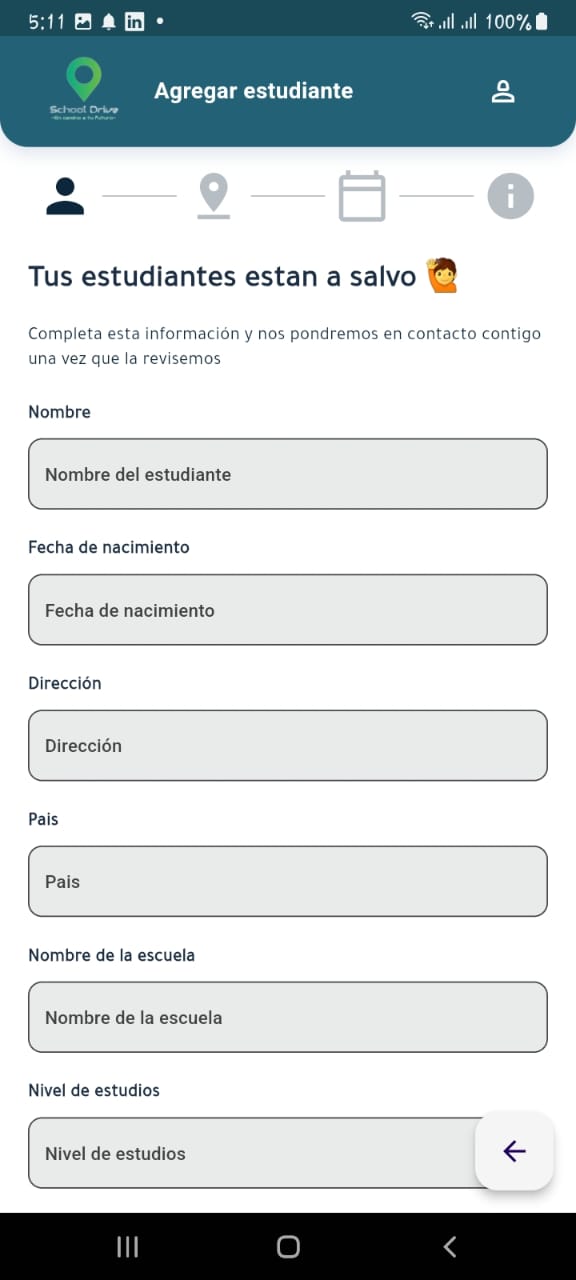This screenshot has width=576, height=1280.
Task: Click the Nombre de la escuela field
Action: tap(288, 1017)
